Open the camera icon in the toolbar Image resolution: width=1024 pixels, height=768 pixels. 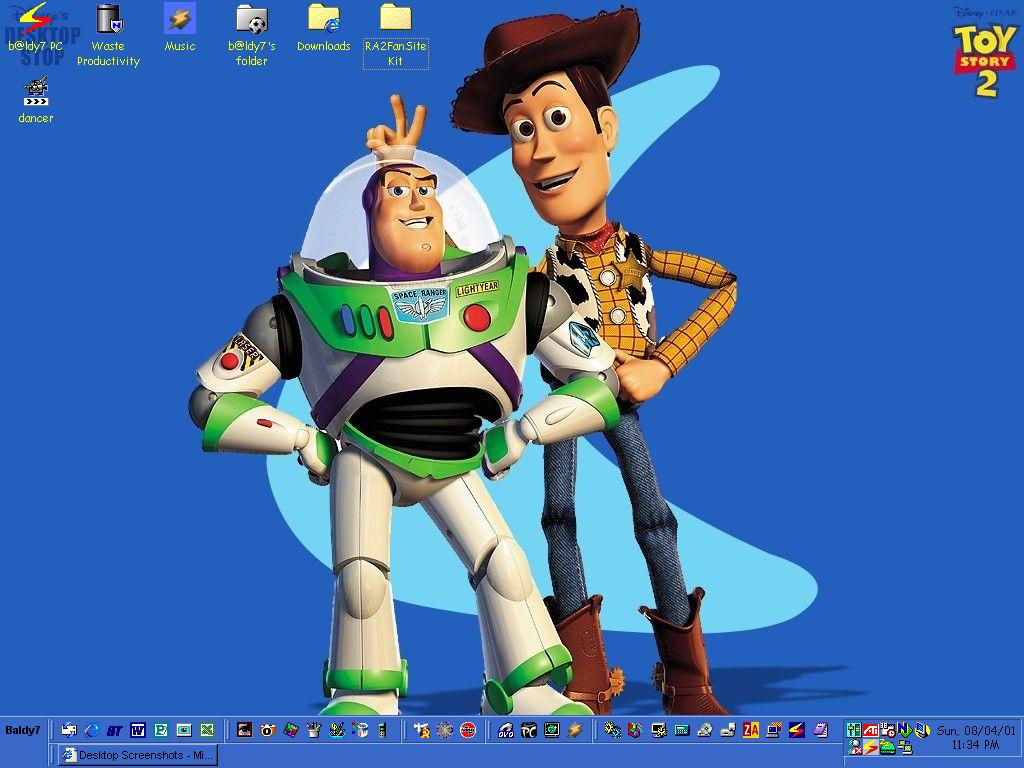[267, 730]
